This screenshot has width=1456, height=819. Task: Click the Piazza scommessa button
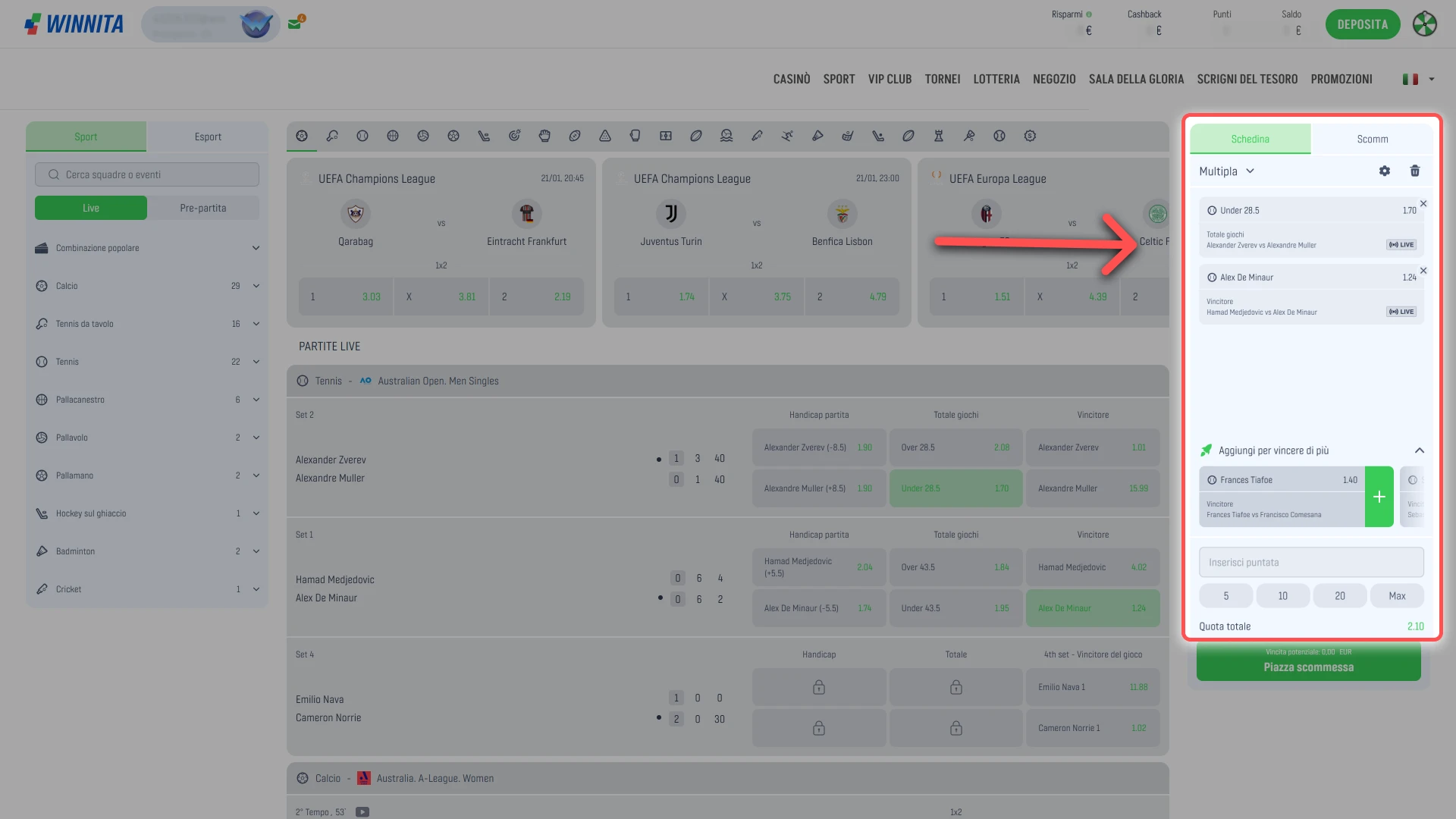[x=1308, y=663]
